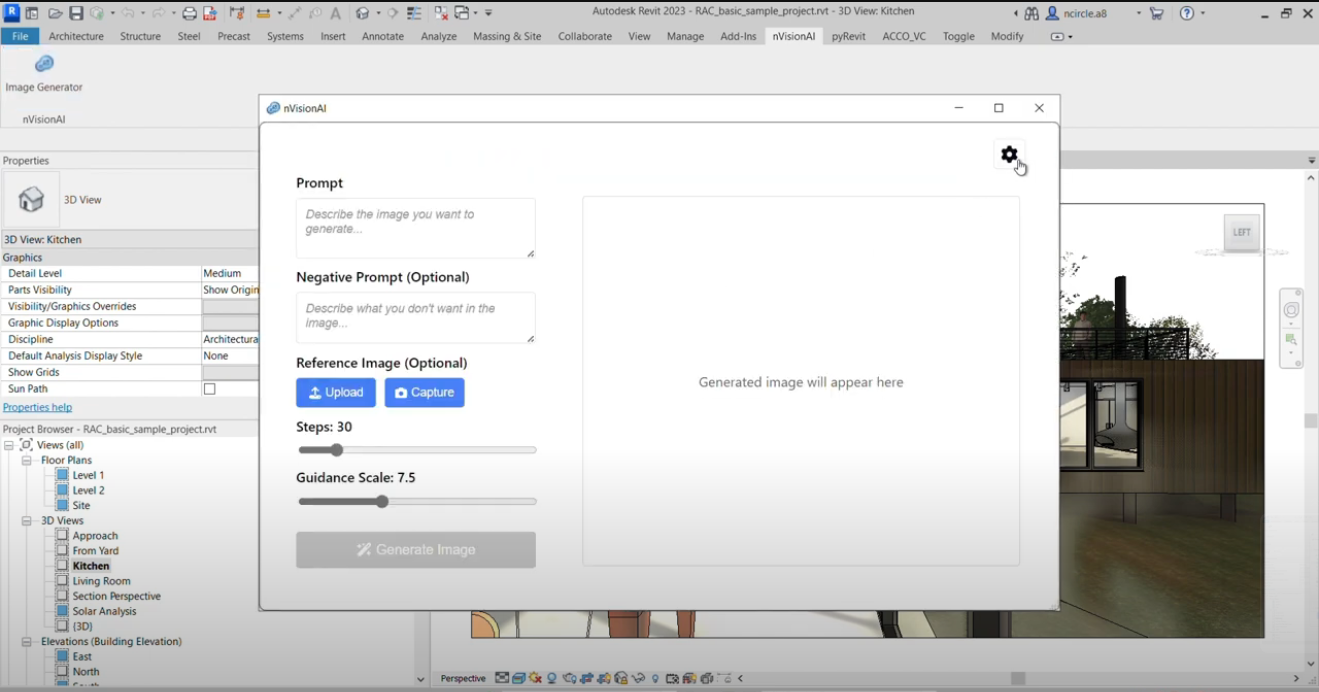Open the shopping cart Autodesk store icon
This screenshot has width=1319, height=692.
(1157, 14)
